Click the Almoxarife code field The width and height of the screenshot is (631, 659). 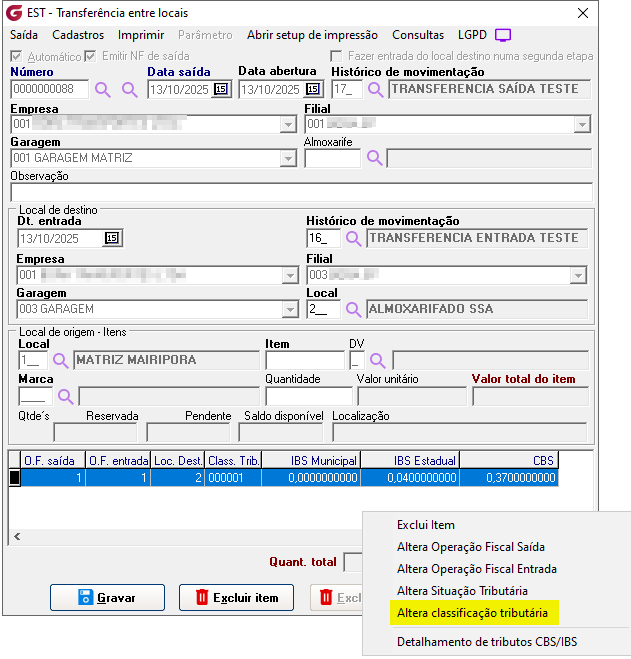(x=332, y=158)
